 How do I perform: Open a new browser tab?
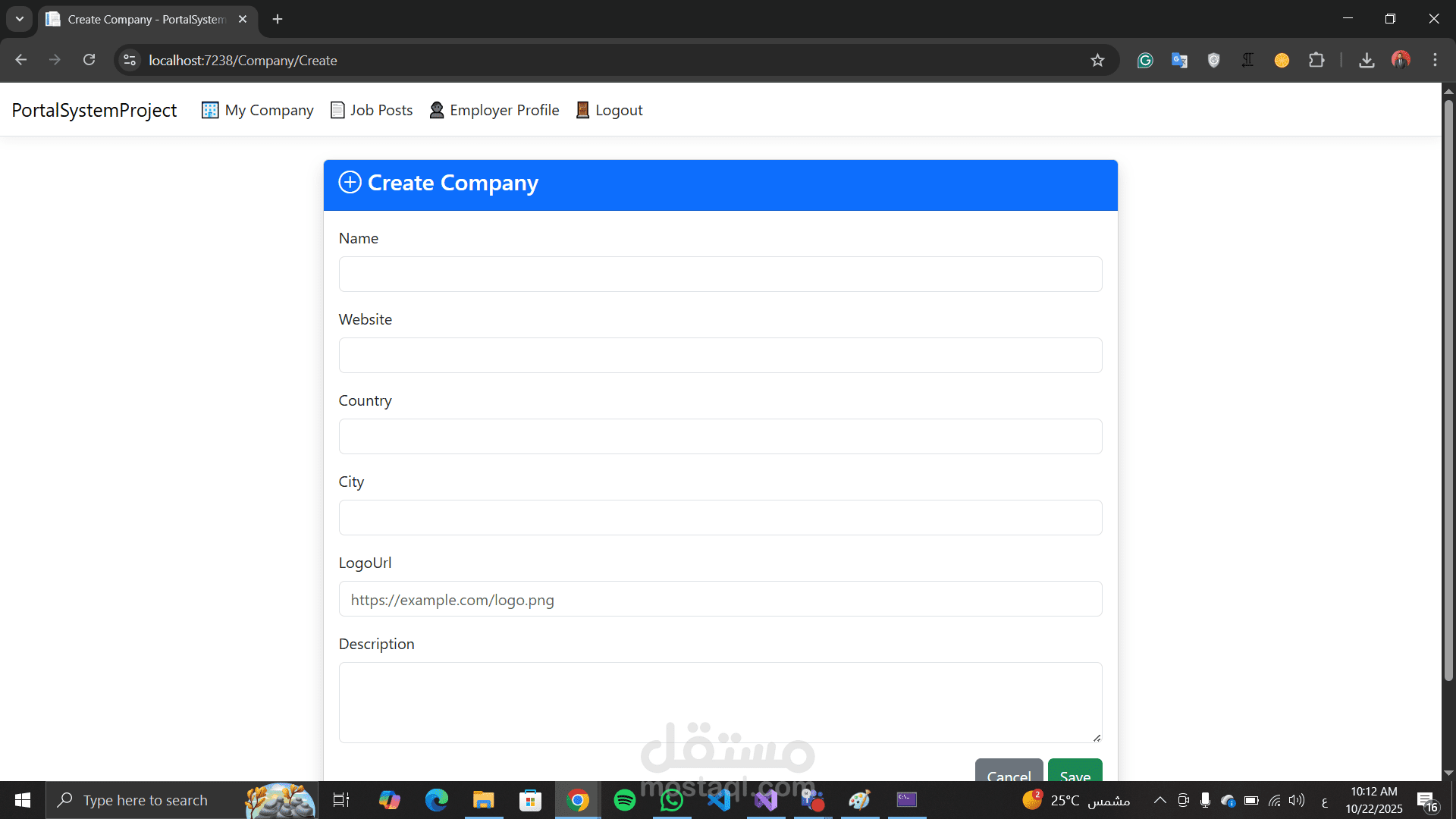pos(278,19)
